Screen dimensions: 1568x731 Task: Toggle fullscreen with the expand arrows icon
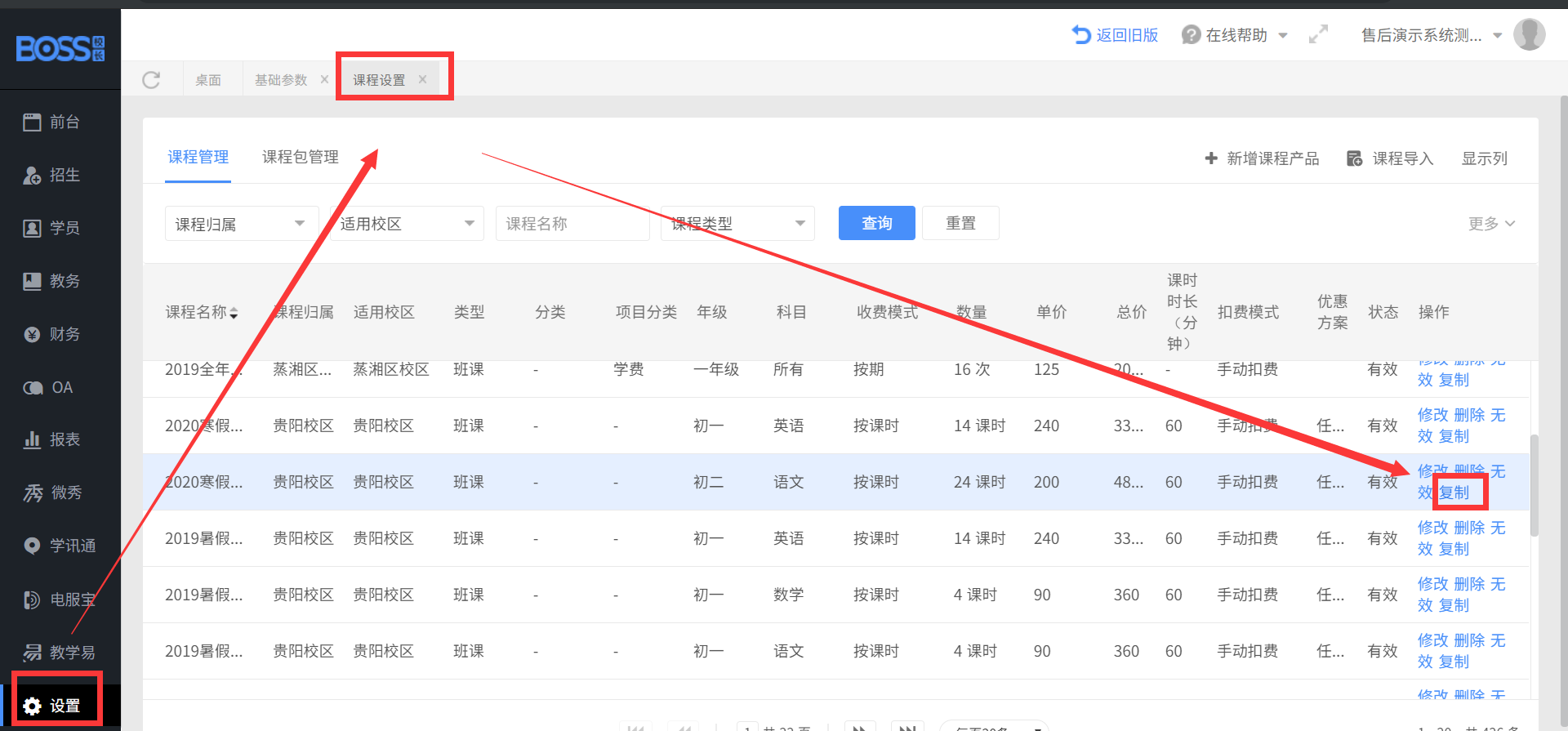click(1318, 35)
